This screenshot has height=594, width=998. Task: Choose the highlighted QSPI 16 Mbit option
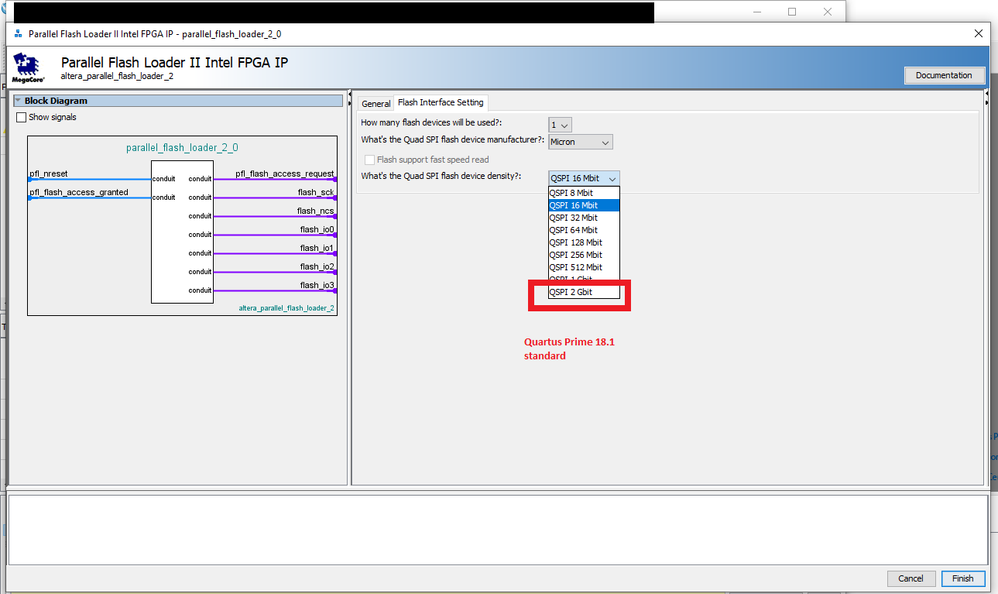pyautogui.click(x=584, y=205)
